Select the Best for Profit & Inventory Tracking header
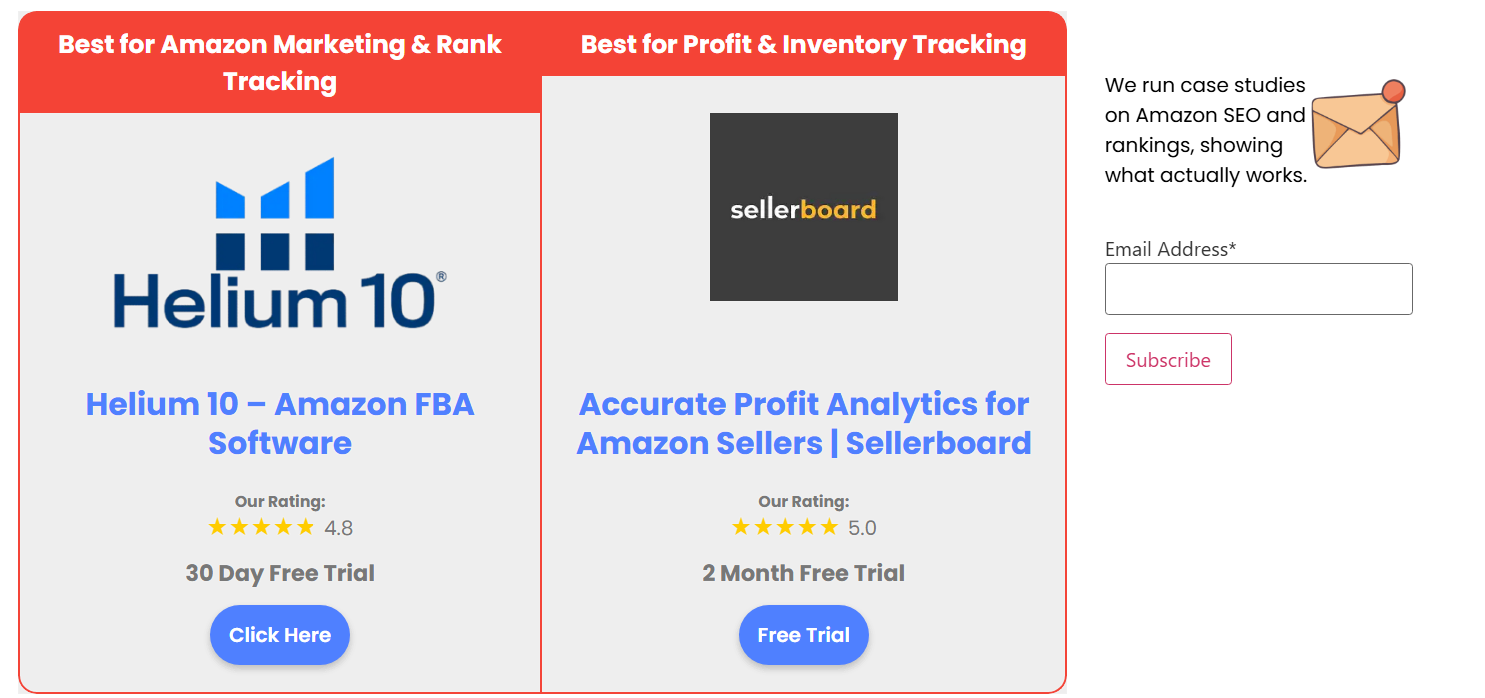 click(x=803, y=44)
